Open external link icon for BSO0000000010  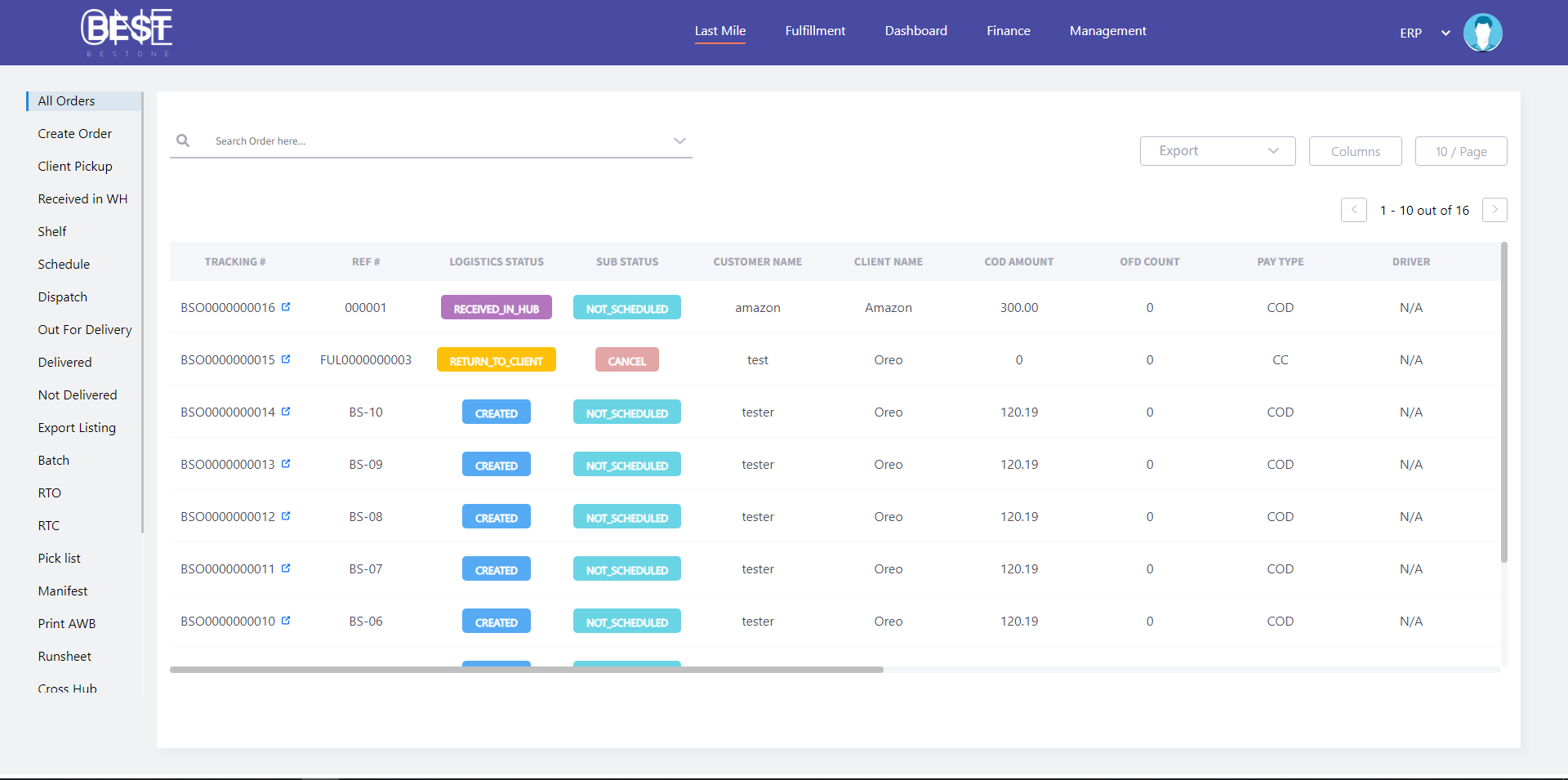[x=286, y=621]
